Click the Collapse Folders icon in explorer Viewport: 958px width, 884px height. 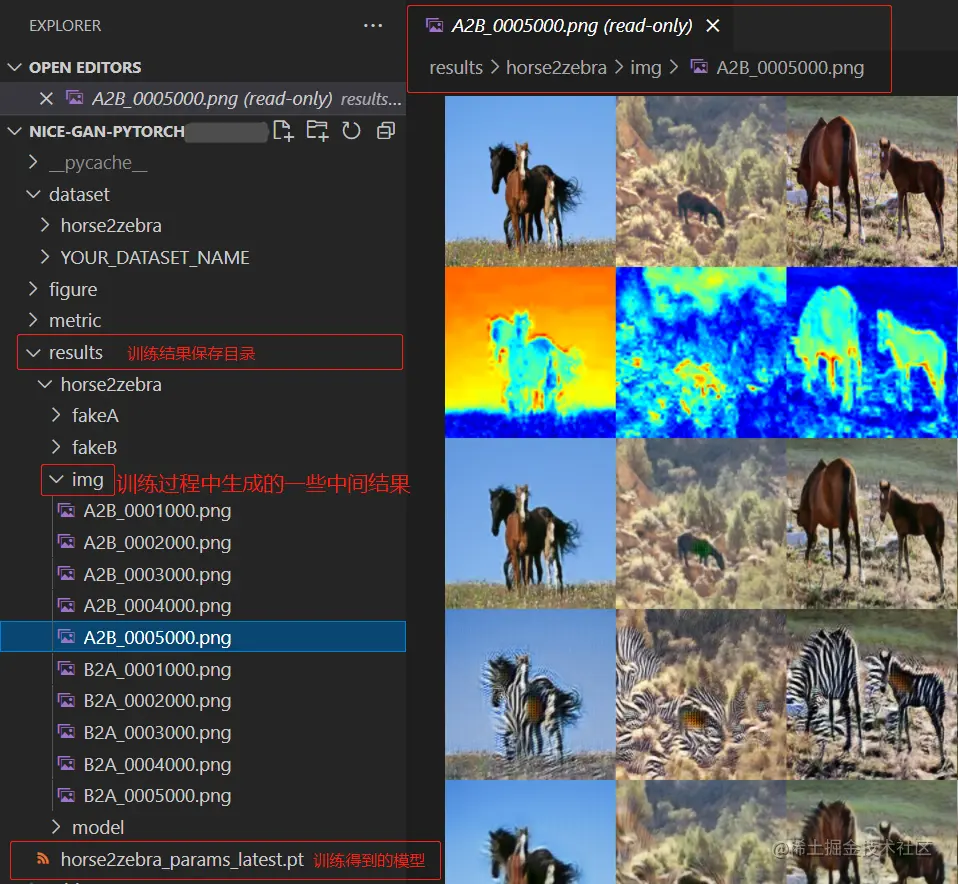pyautogui.click(x=386, y=131)
